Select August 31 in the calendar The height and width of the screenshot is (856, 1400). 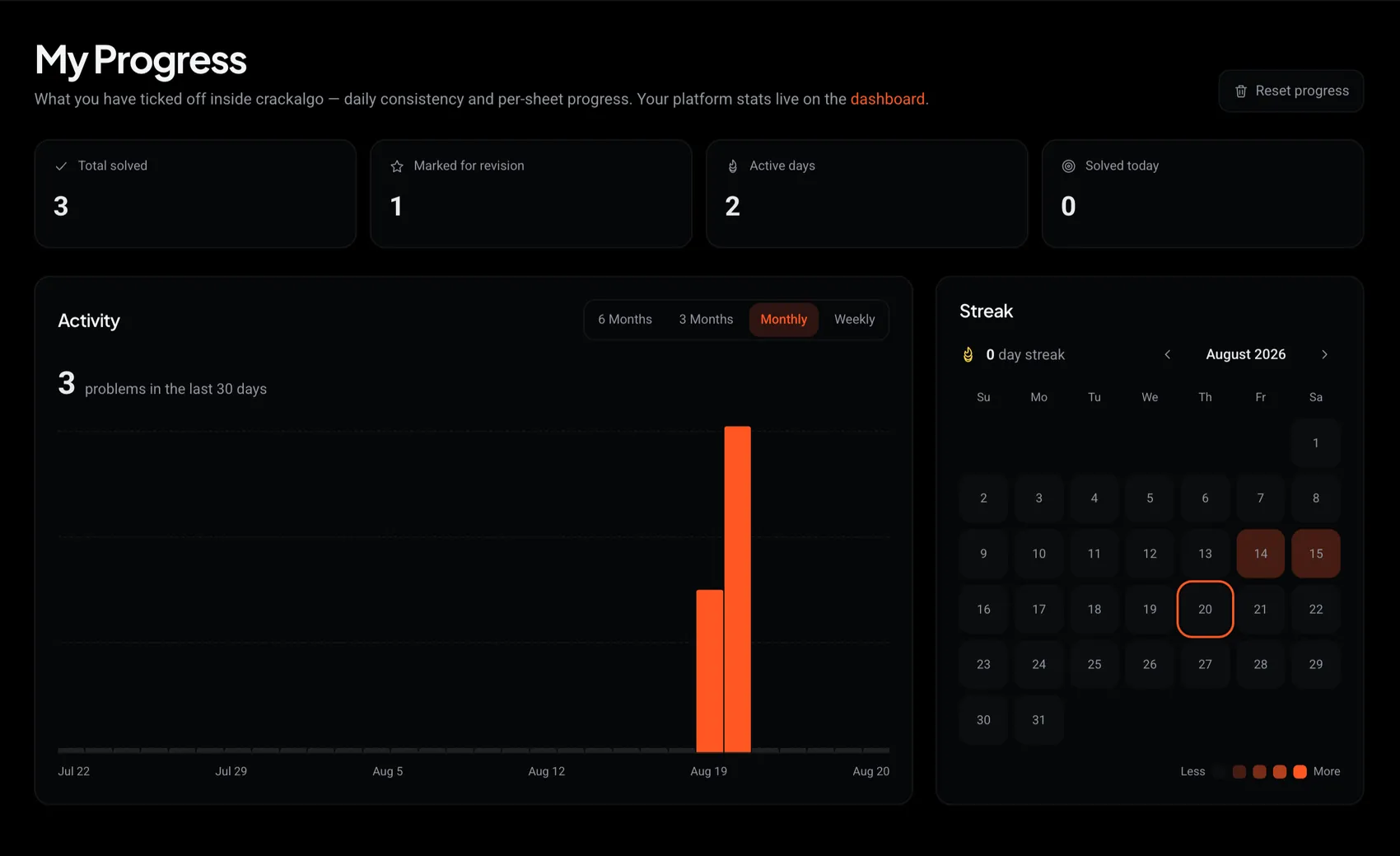click(x=1038, y=720)
